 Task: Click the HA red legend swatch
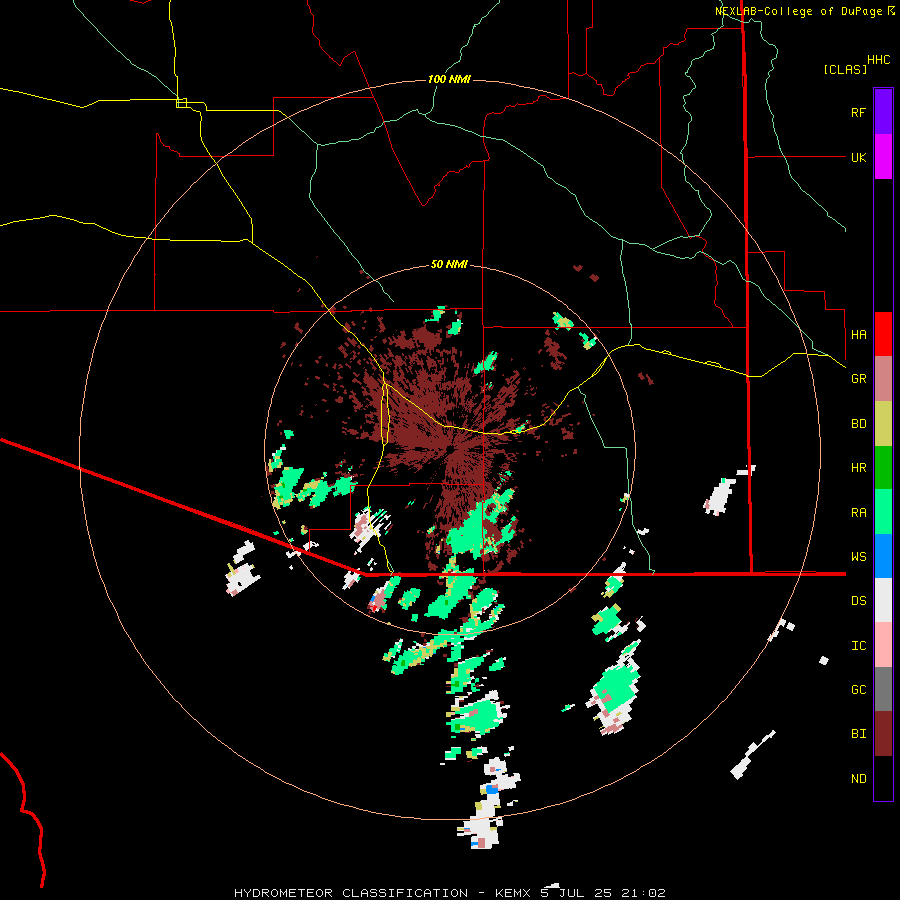883,334
